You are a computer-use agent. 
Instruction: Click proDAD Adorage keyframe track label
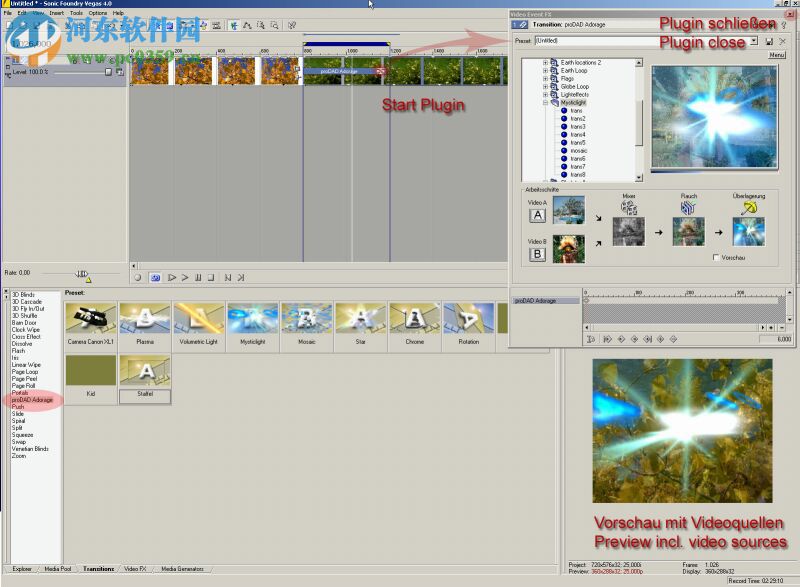coord(545,301)
